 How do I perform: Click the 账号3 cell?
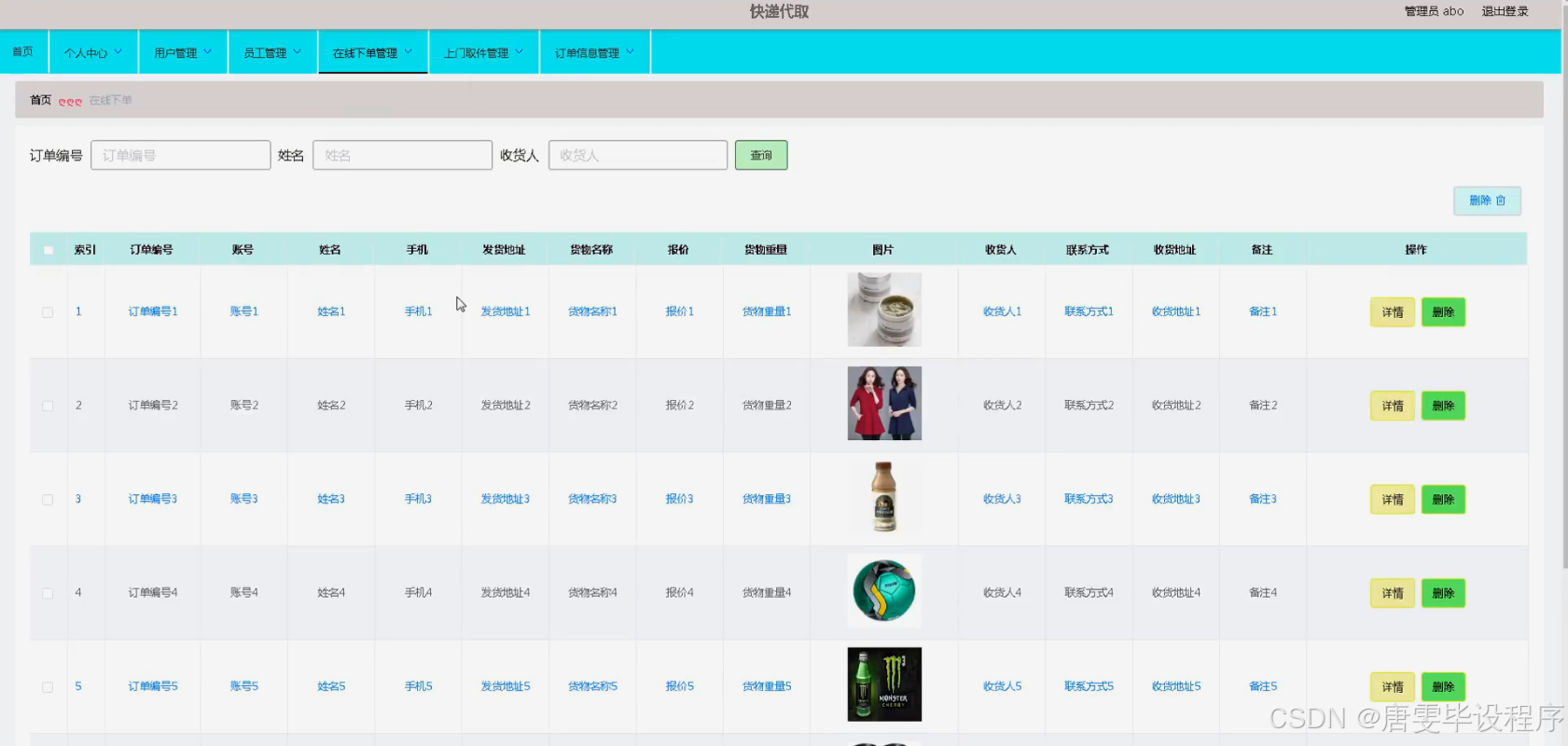244,499
